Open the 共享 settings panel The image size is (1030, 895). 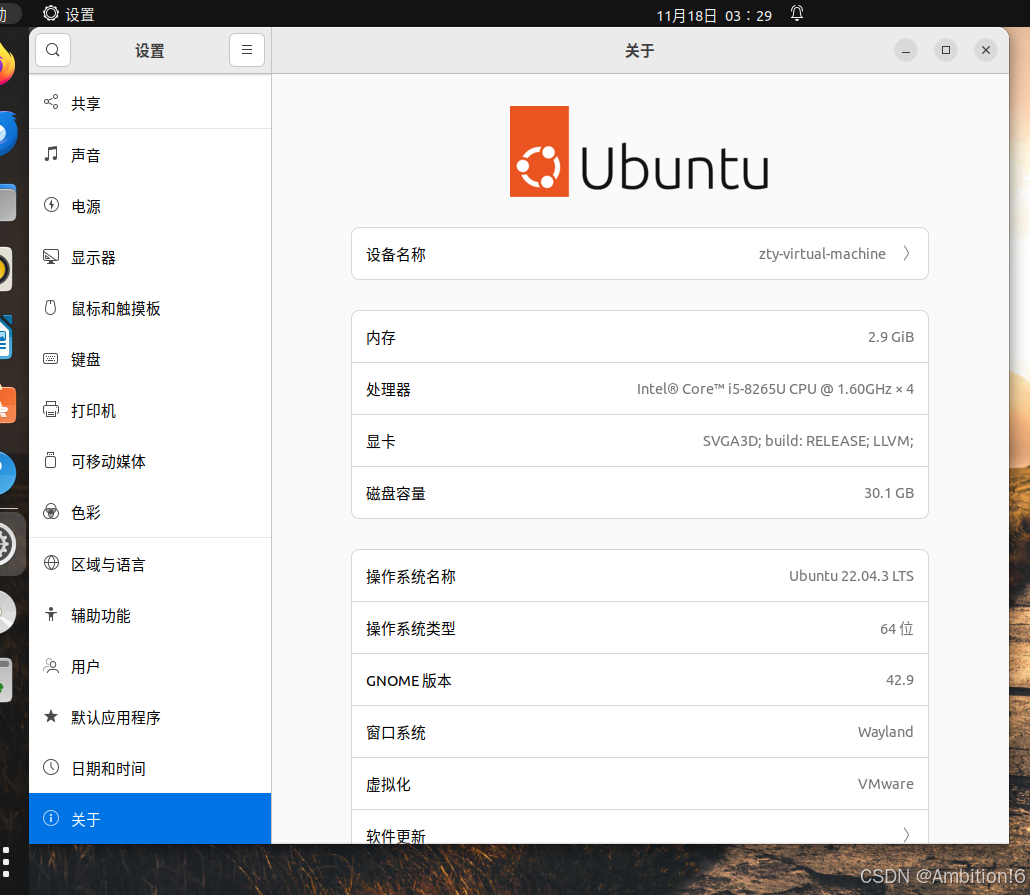[x=150, y=103]
